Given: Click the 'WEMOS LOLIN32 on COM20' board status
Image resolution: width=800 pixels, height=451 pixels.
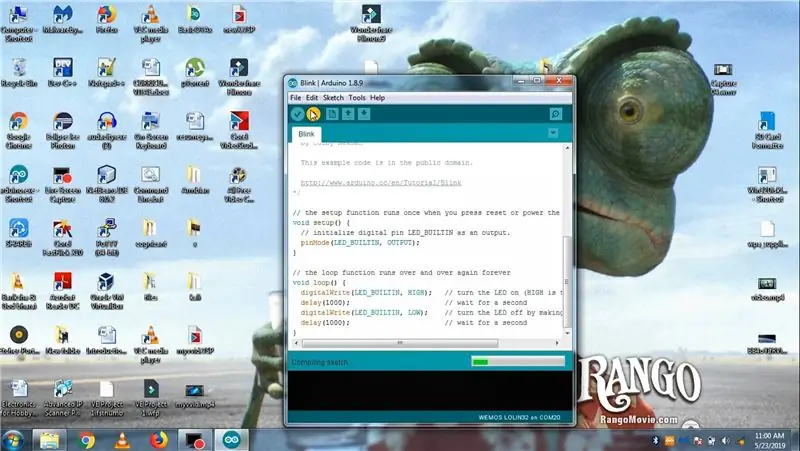Looking at the screenshot, I should coord(519,417).
